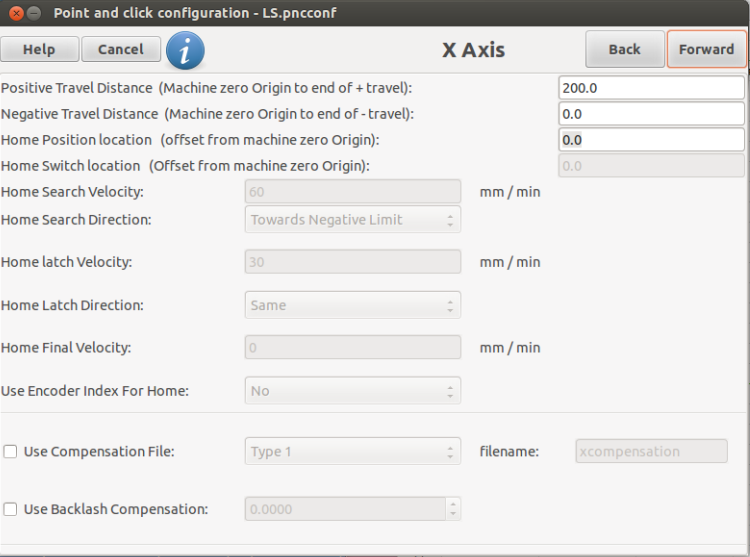This screenshot has width=750, height=557.
Task: Click the Cancel button
Action: [121, 49]
